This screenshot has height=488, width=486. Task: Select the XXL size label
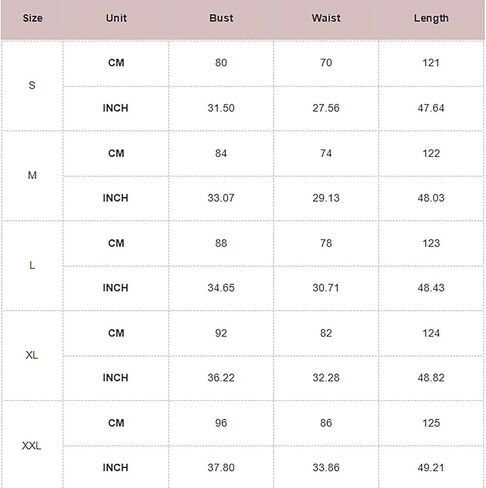(32, 446)
